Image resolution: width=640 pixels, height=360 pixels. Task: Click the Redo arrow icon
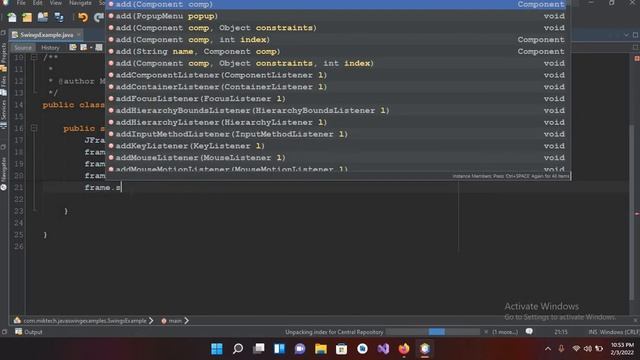(99, 17)
